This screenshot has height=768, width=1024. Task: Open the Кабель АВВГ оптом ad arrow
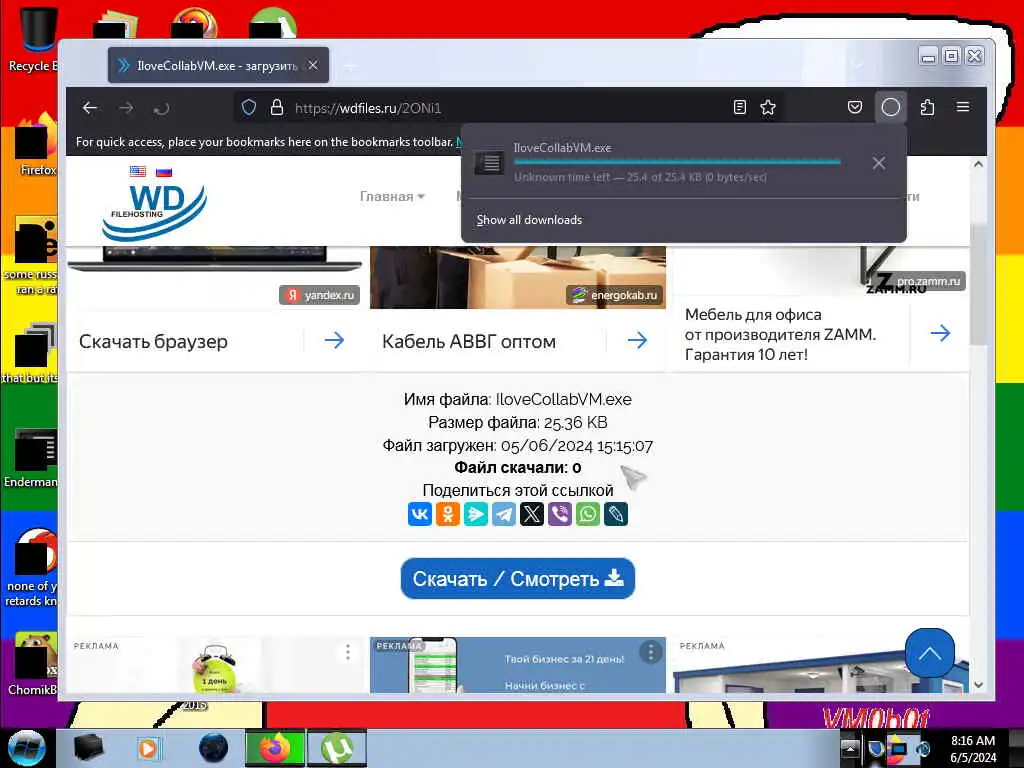(637, 340)
